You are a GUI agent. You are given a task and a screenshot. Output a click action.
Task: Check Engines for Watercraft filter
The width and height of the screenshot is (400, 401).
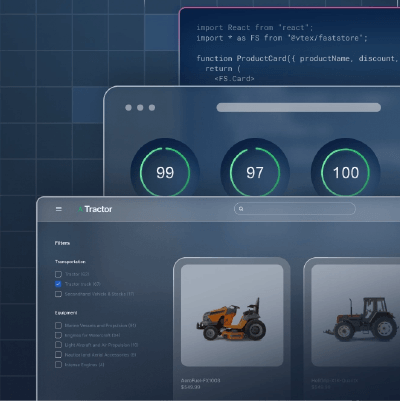[x=58, y=335]
